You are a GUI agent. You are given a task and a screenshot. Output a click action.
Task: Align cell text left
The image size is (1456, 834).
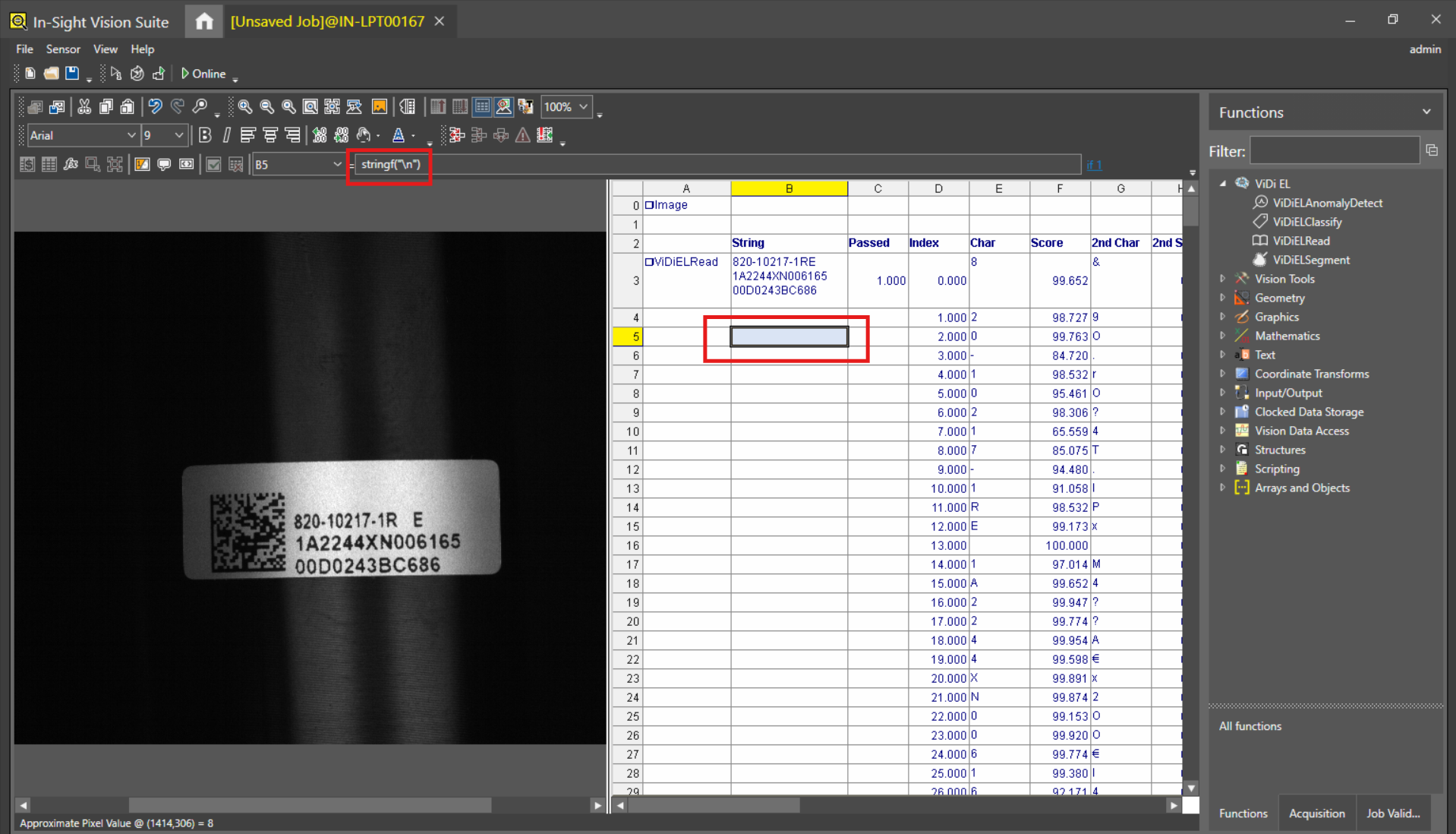coord(247,135)
